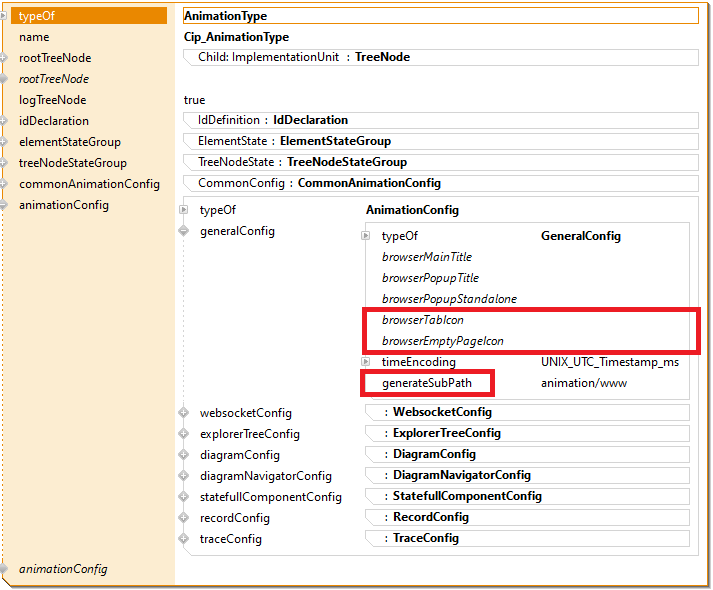Viewport: 713px width, 590px height.
Task: Click the generateSubPath value animation/www
Action: (583, 383)
